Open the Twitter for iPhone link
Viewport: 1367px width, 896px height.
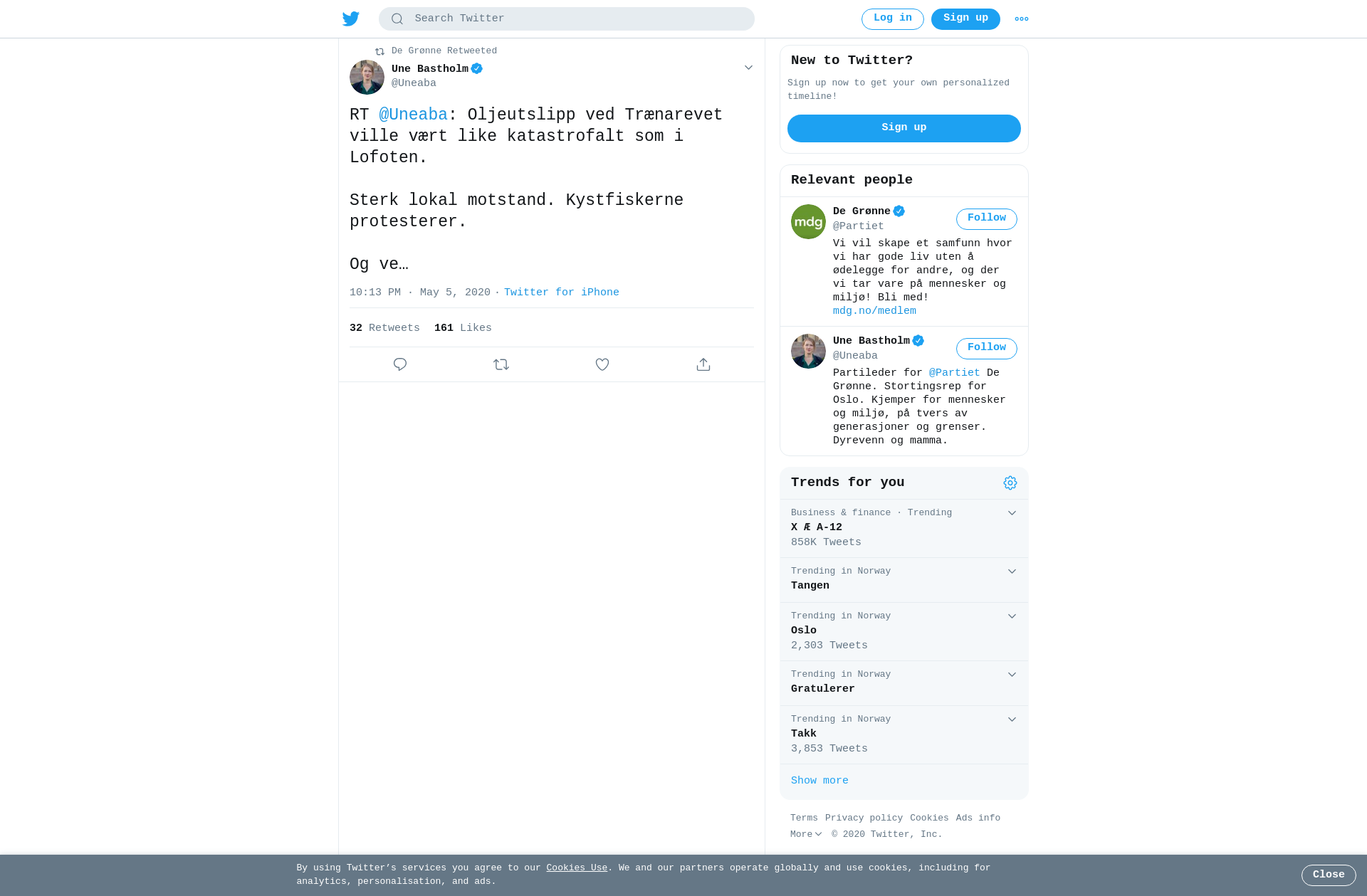point(562,292)
